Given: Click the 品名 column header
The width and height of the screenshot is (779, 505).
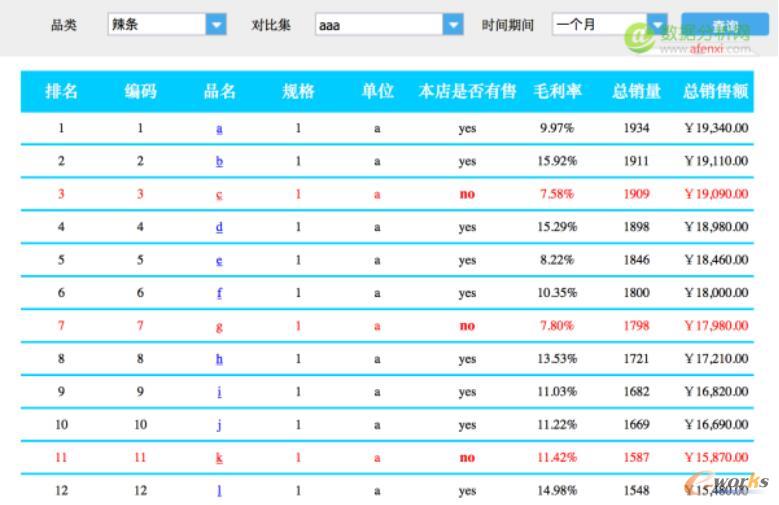Looking at the screenshot, I should tap(219, 92).
